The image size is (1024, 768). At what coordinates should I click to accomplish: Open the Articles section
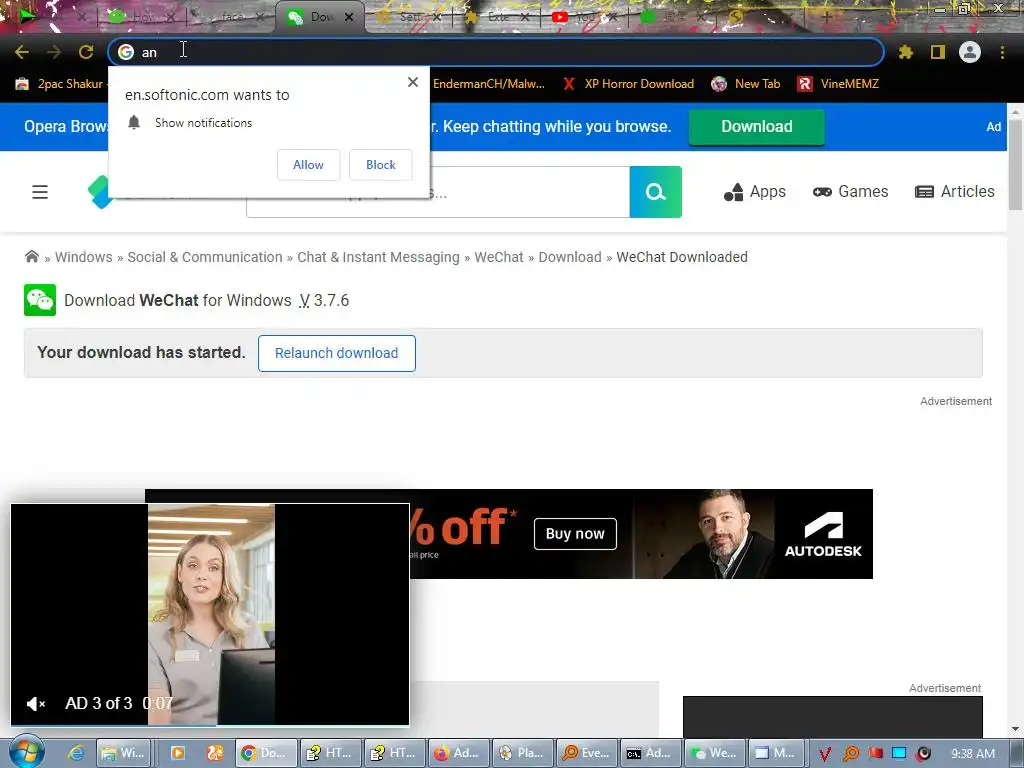(x=955, y=192)
